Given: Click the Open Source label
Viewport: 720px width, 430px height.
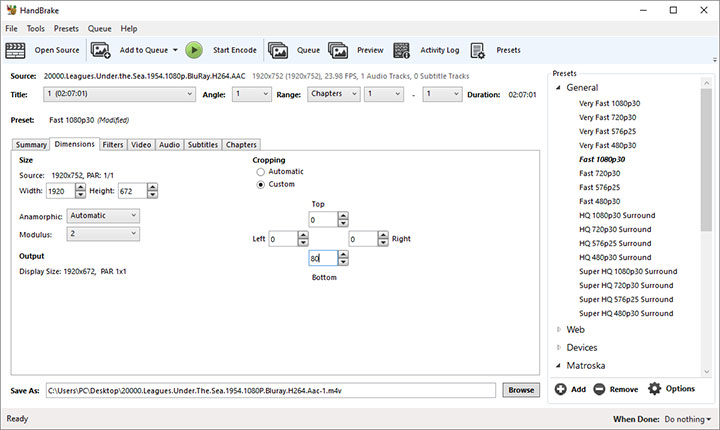Looking at the screenshot, I should tap(57, 50).
